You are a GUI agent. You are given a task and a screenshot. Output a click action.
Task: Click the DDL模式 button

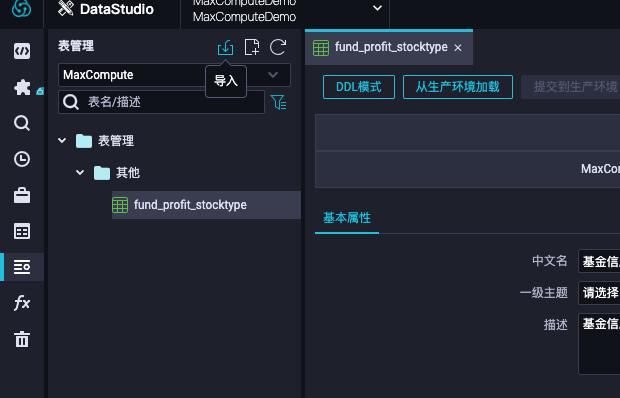(x=359, y=87)
